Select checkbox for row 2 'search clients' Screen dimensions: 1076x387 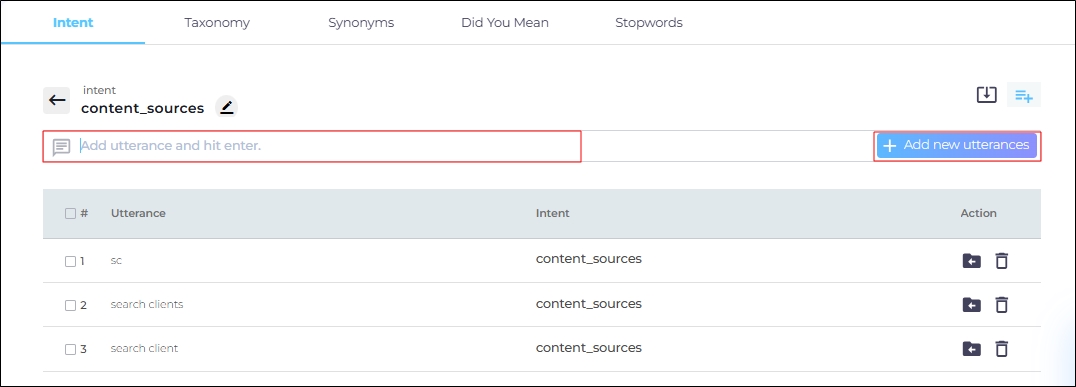[70, 305]
